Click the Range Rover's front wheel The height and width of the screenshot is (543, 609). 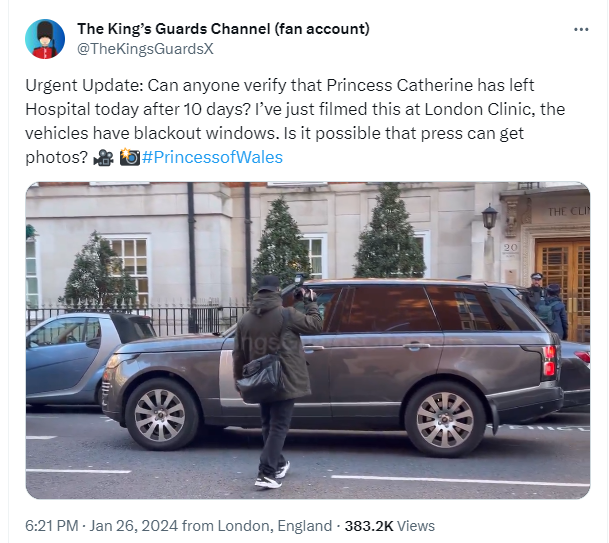[445, 416]
